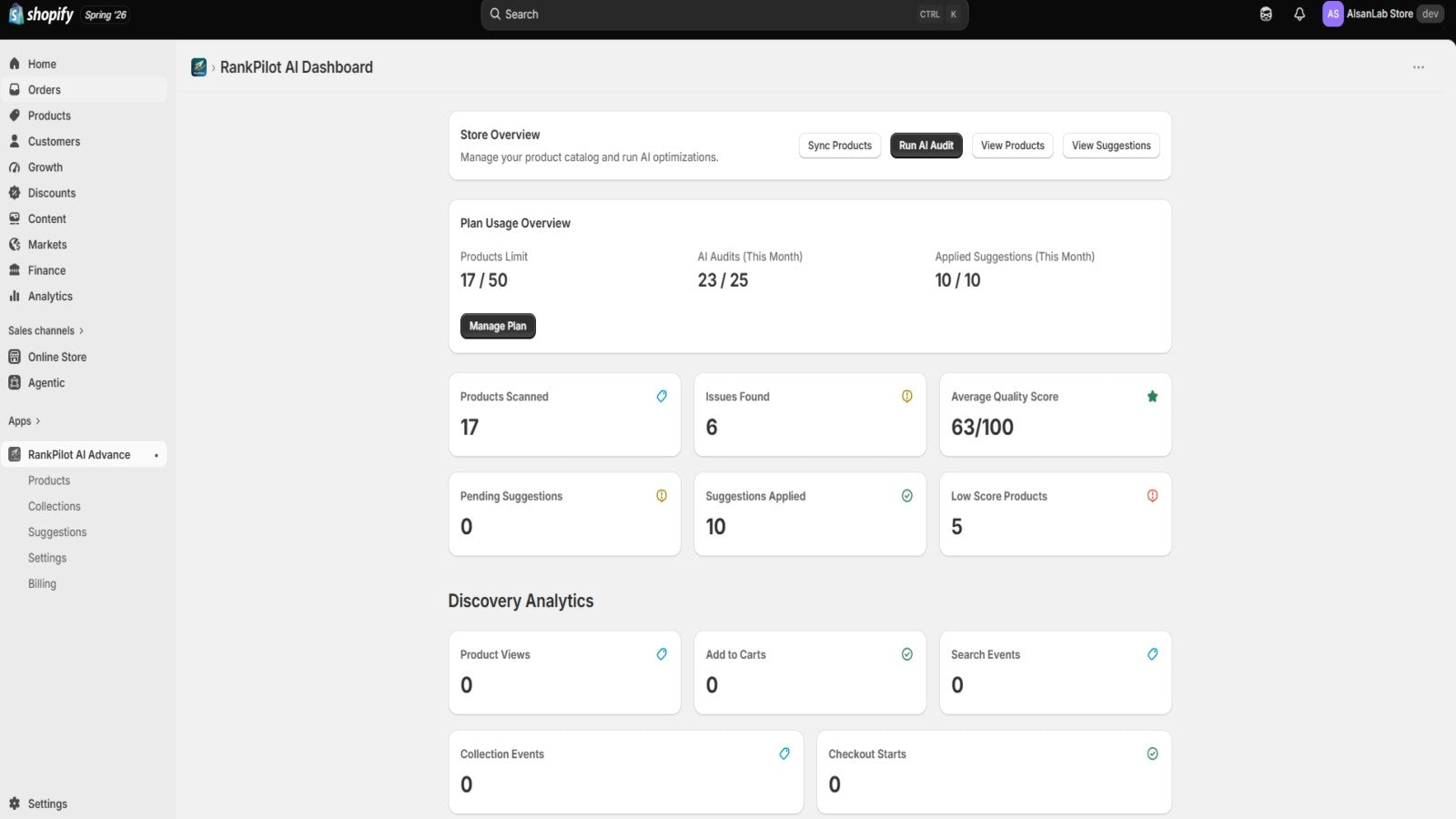The width and height of the screenshot is (1456, 819).
Task: Click the Search input field
Action: pyautogui.click(x=724, y=15)
